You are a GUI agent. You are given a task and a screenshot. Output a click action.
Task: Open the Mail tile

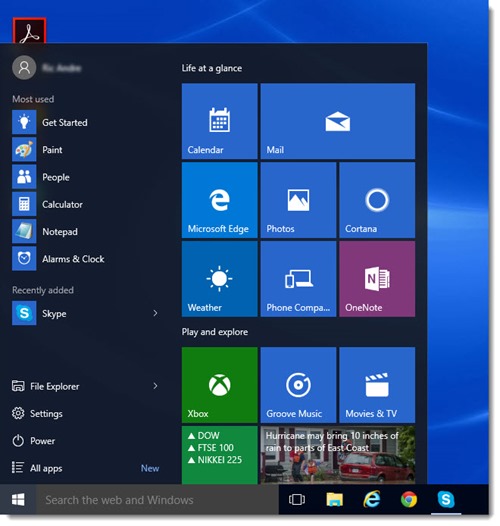click(x=338, y=121)
